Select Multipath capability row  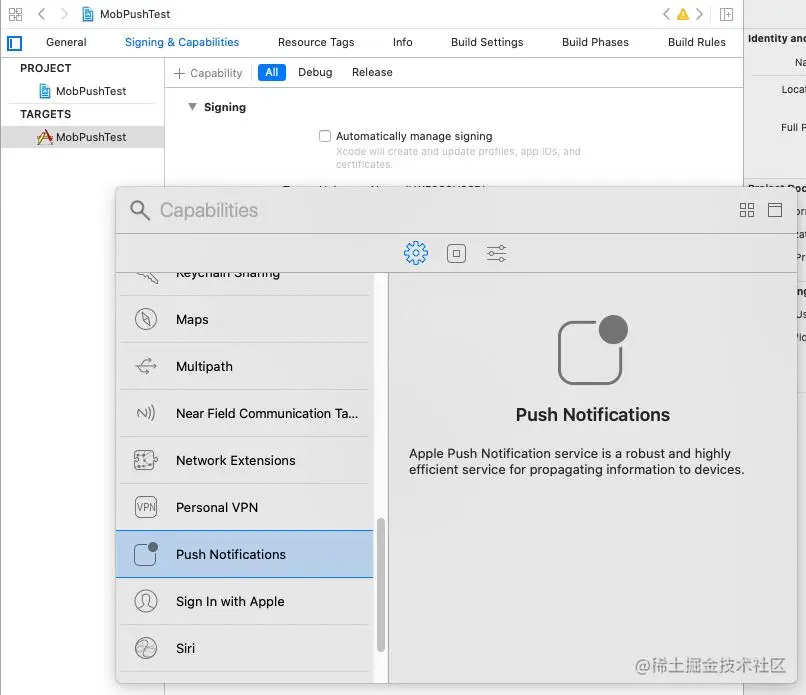click(x=245, y=366)
